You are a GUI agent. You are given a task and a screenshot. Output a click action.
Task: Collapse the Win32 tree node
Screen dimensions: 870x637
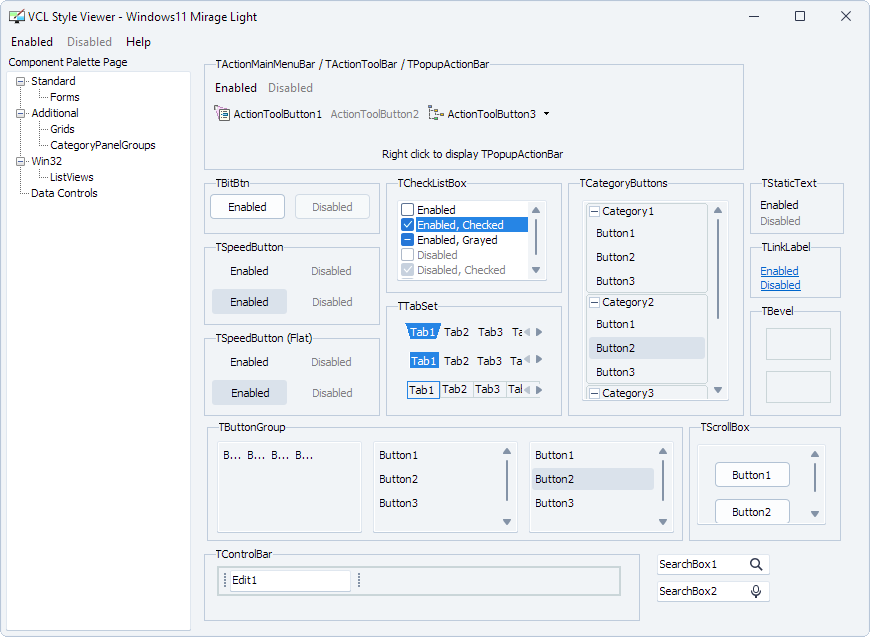21,161
